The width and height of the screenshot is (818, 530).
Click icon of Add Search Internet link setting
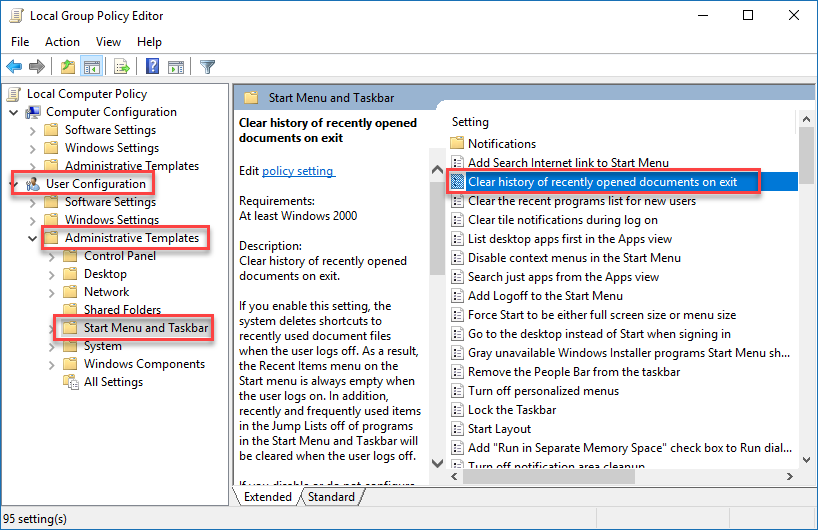458,163
